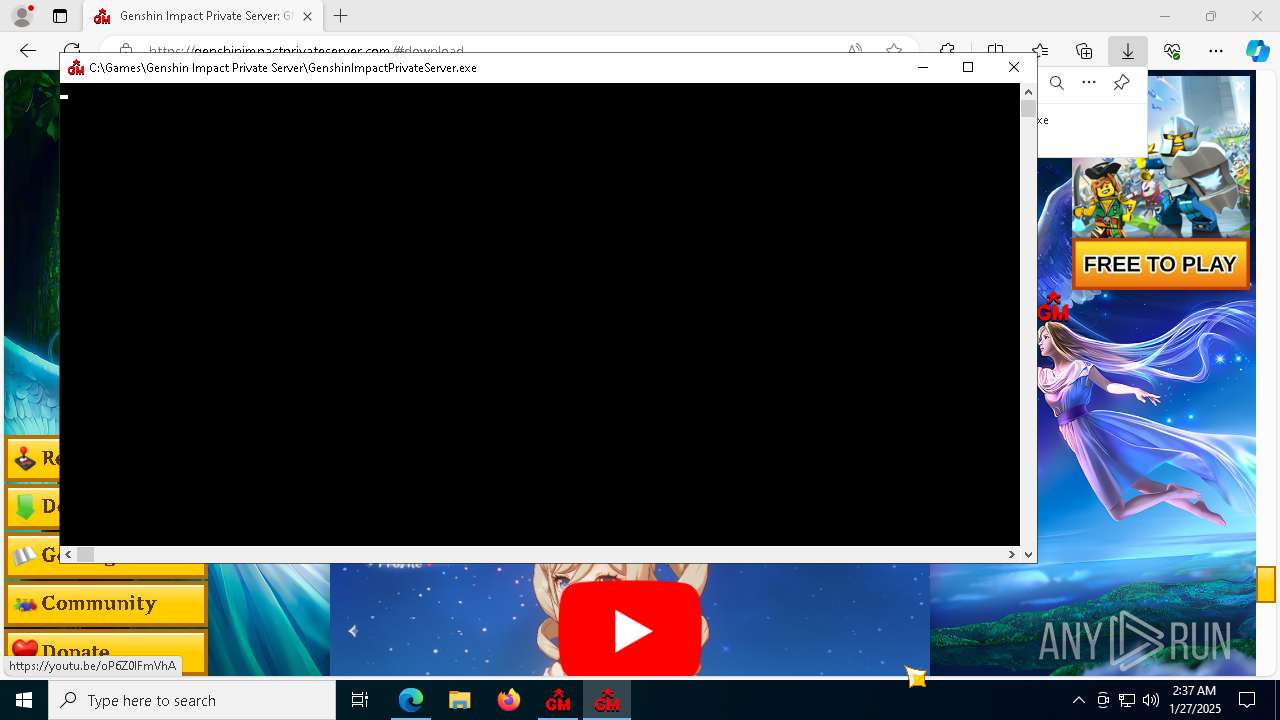1280x720 pixels.
Task: Open the Community menu button on the website
Action: tap(106, 604)
